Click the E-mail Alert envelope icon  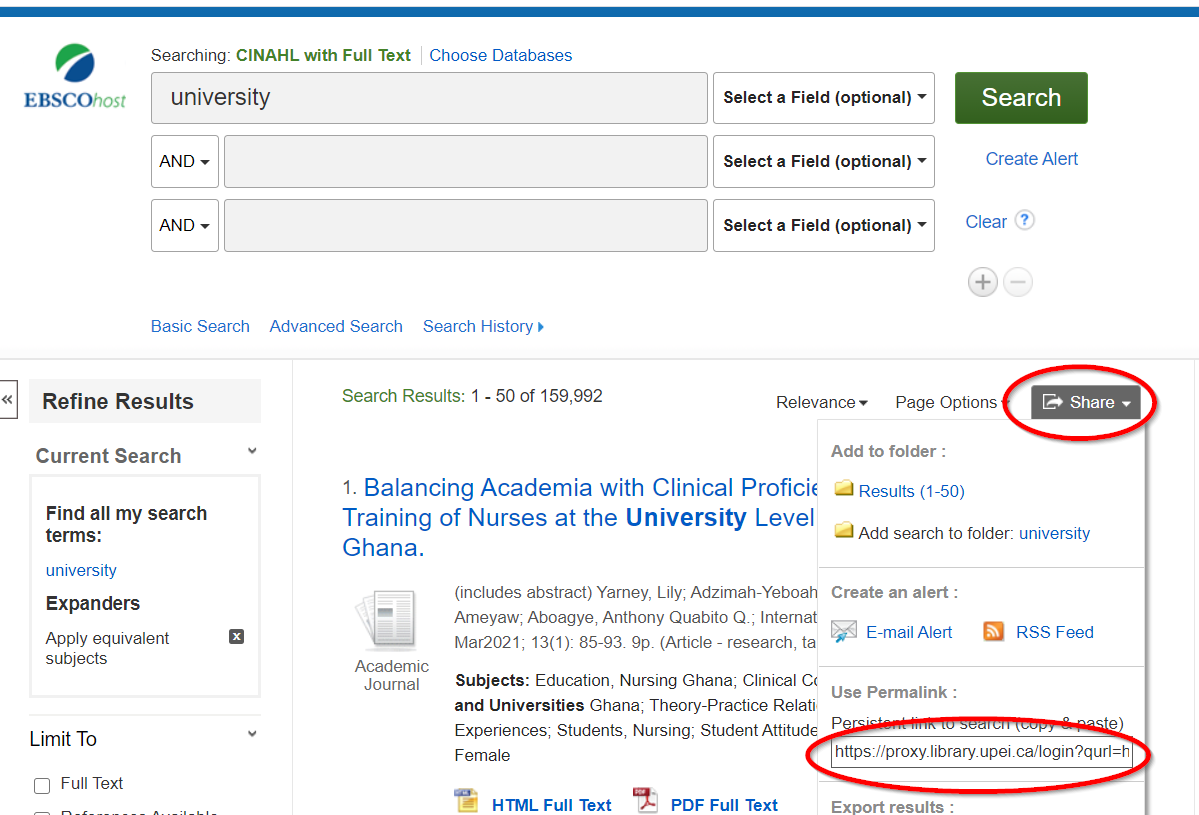pos(844,632)
